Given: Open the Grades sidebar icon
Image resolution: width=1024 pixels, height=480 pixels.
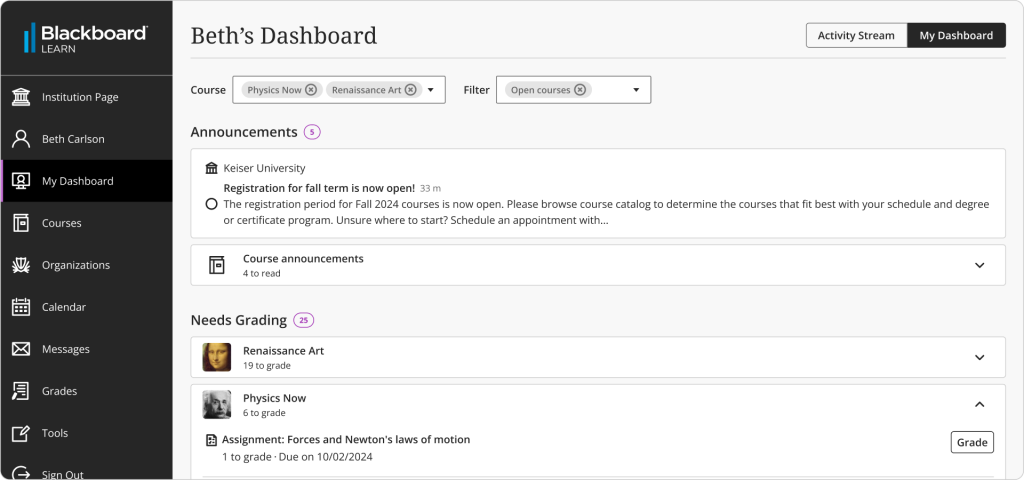Looking at the screenshot, I should point(21,391).
